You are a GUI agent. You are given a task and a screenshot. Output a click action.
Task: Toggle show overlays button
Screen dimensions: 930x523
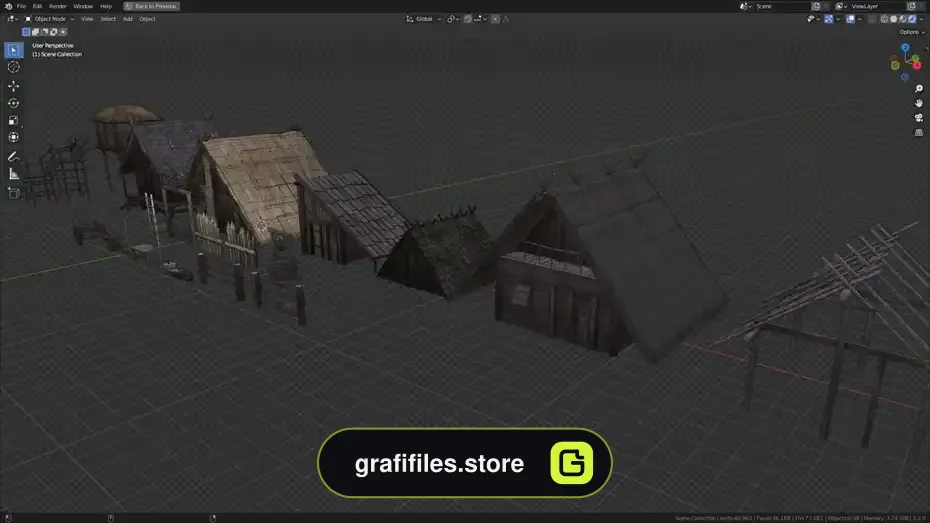[x=851, y=19]
